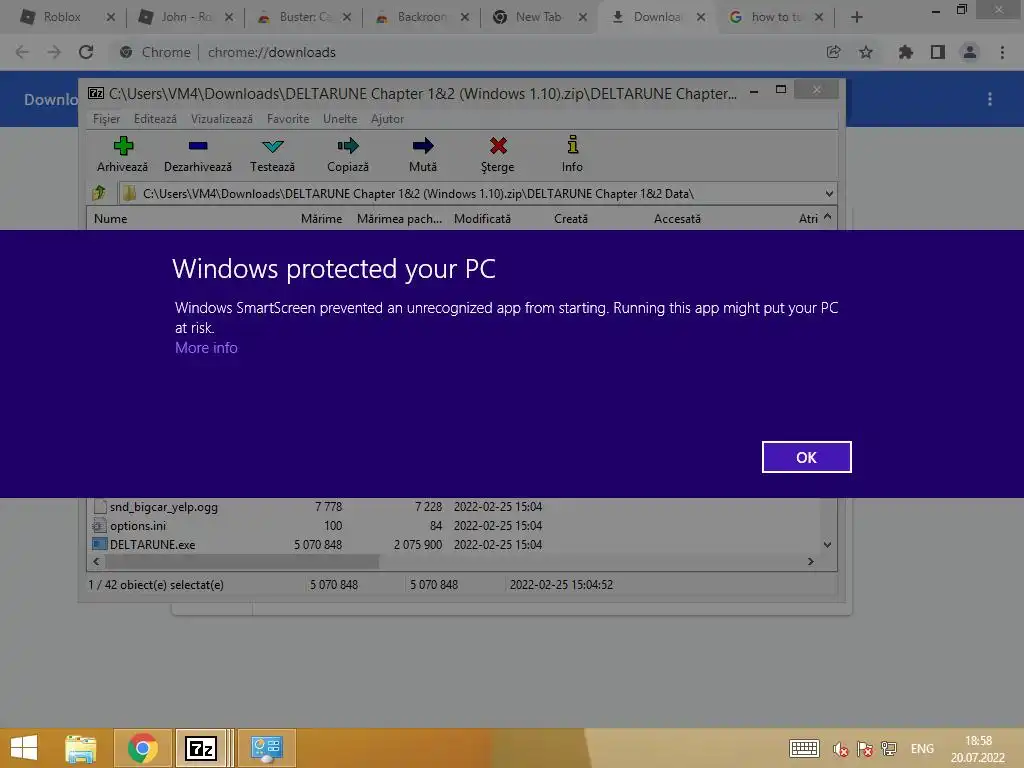The image size is (1024, 768).
Task: Open the Fișier menu
Action: click(106, 119)
